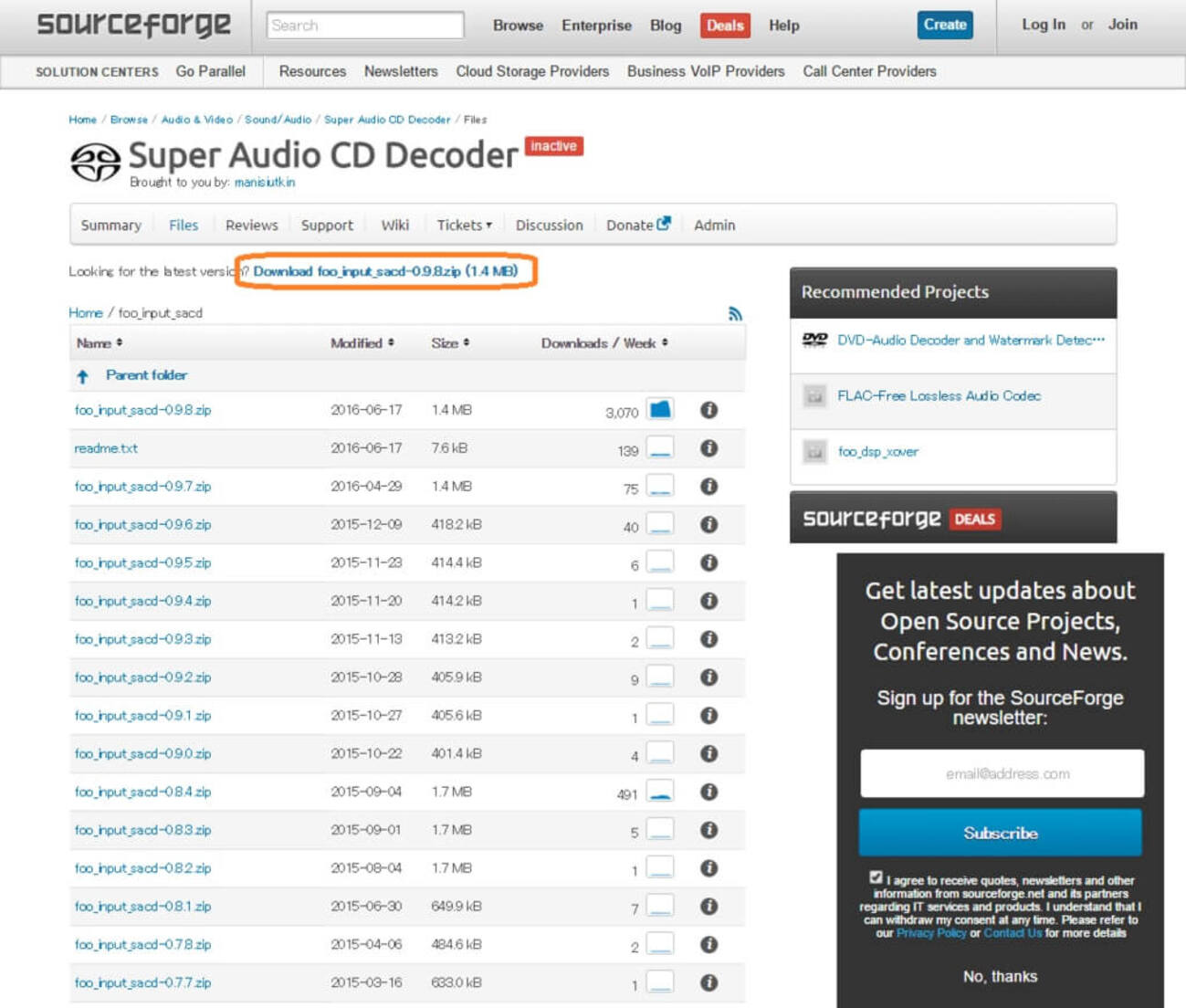Show info icon for readme.txt row

[708, 448]
